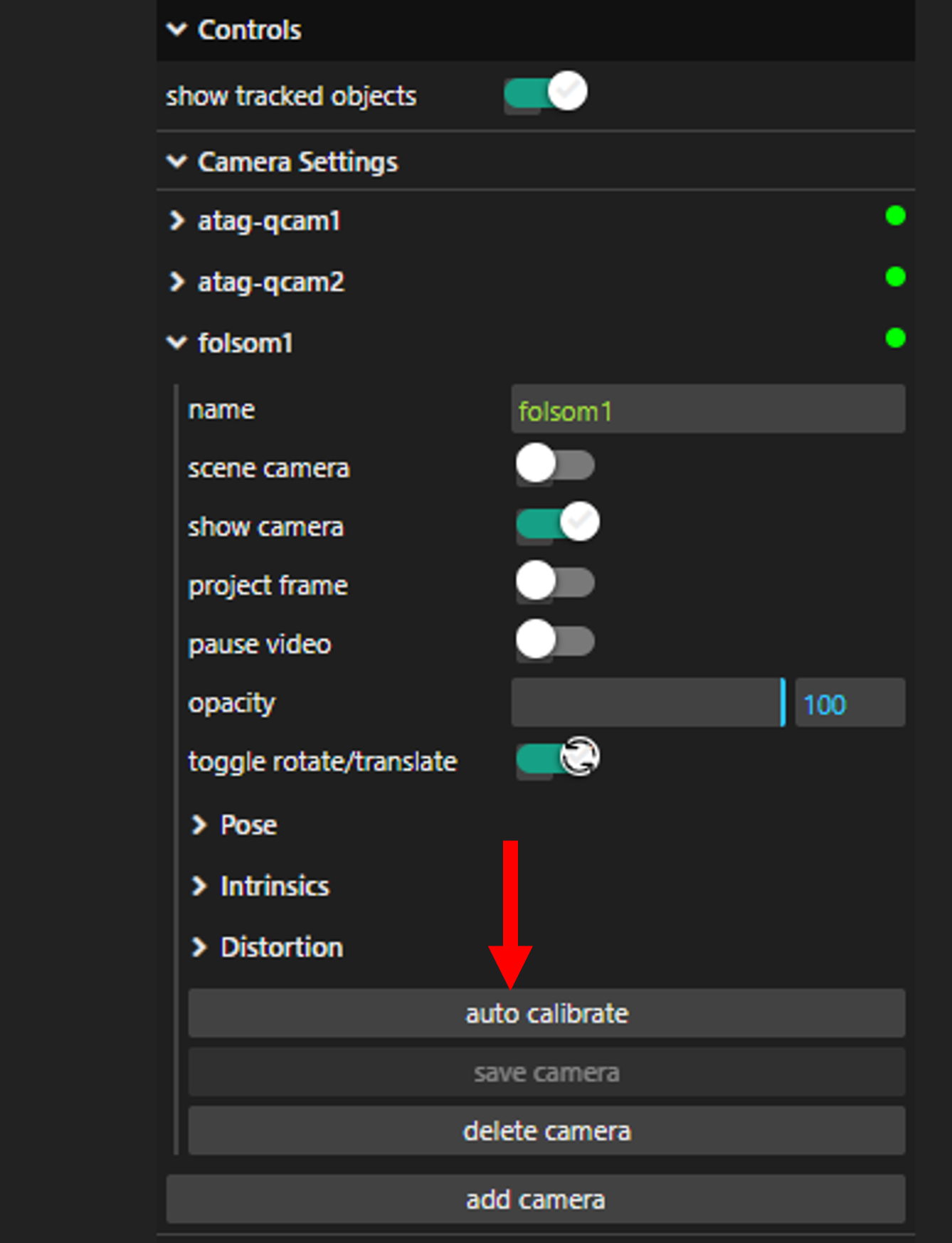Expand the atag-qcam1 camera settings

pos(177,221)
